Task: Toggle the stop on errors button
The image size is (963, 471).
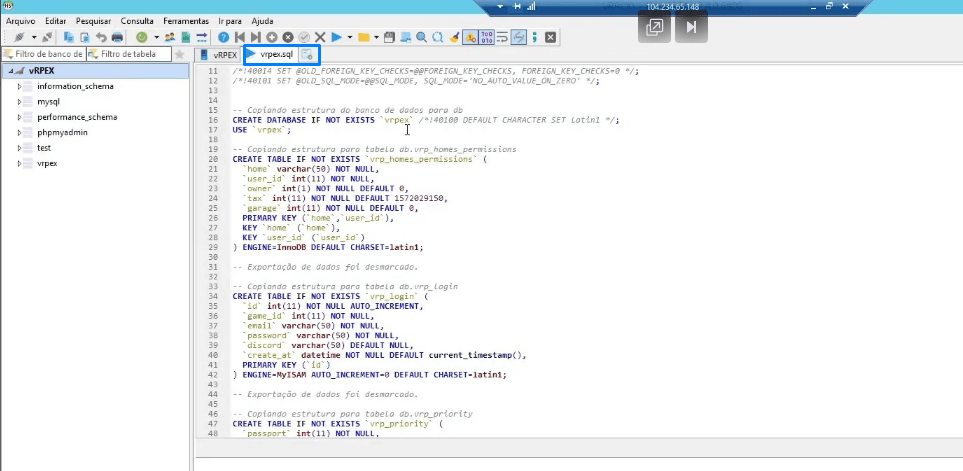Action: 470,37
